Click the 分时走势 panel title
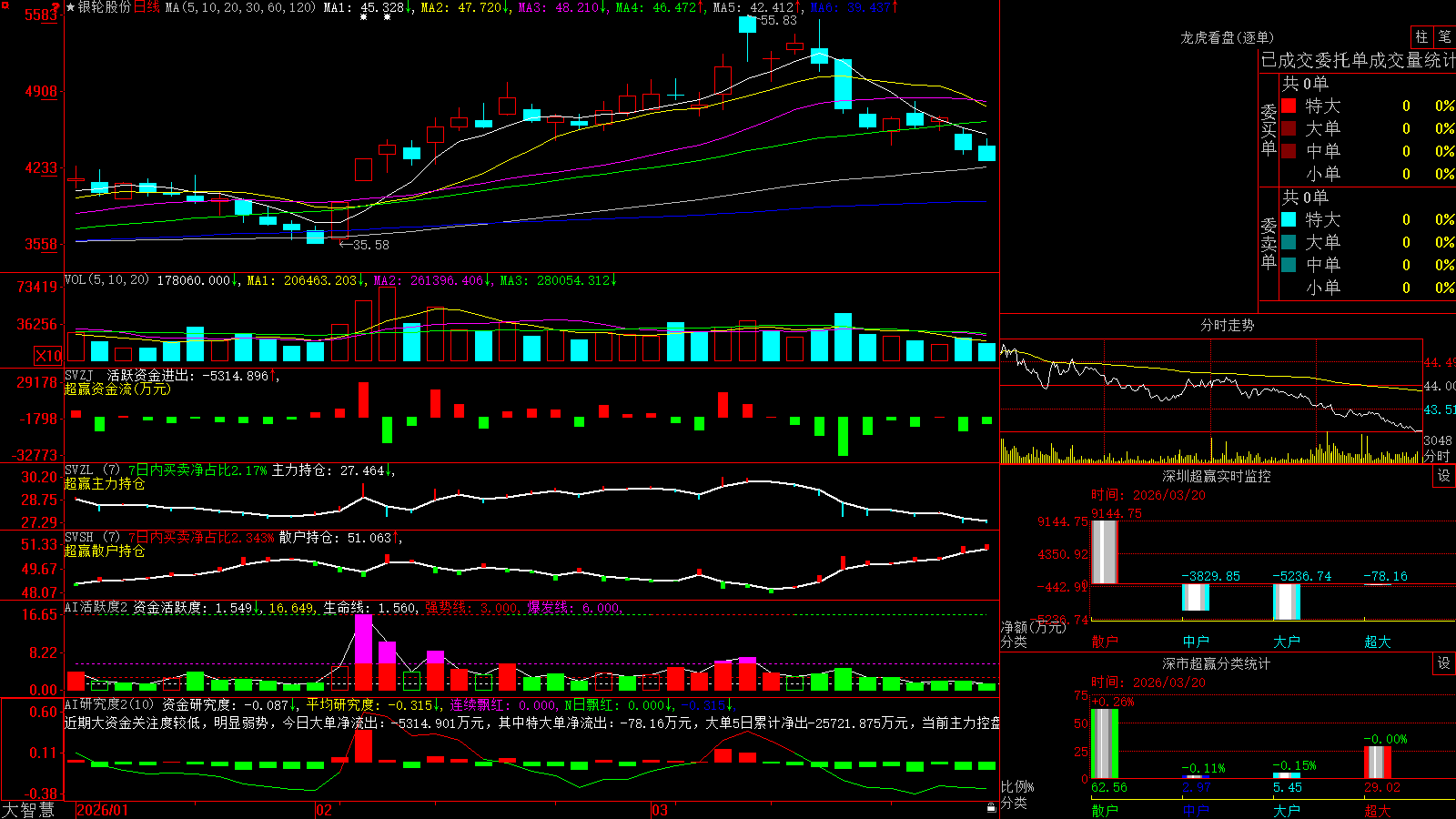 1227,325
